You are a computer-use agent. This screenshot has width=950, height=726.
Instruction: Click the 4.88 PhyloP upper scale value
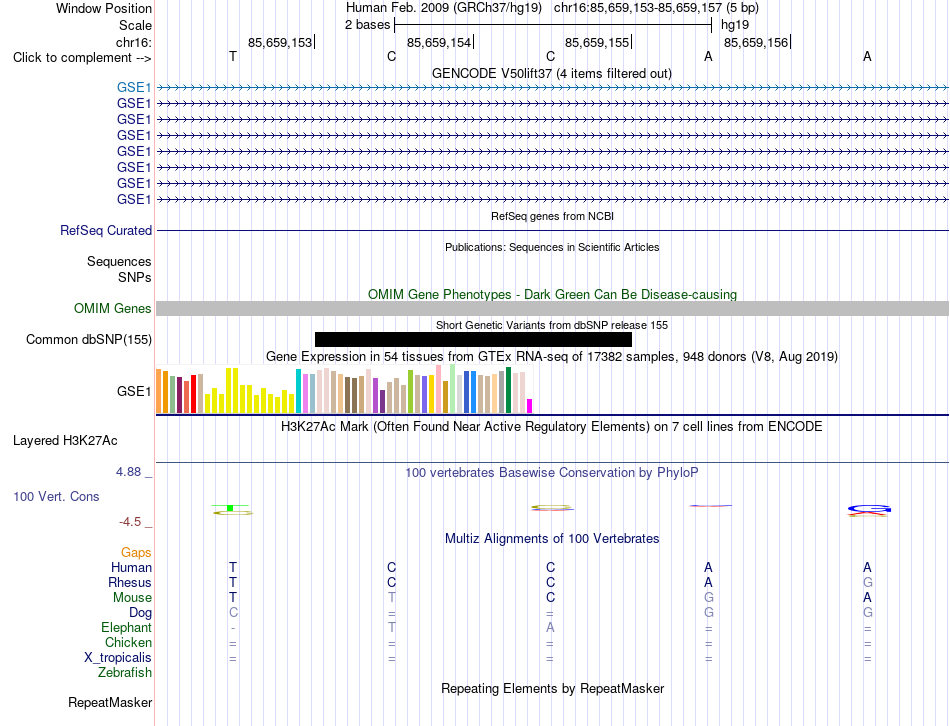point(128,471)
